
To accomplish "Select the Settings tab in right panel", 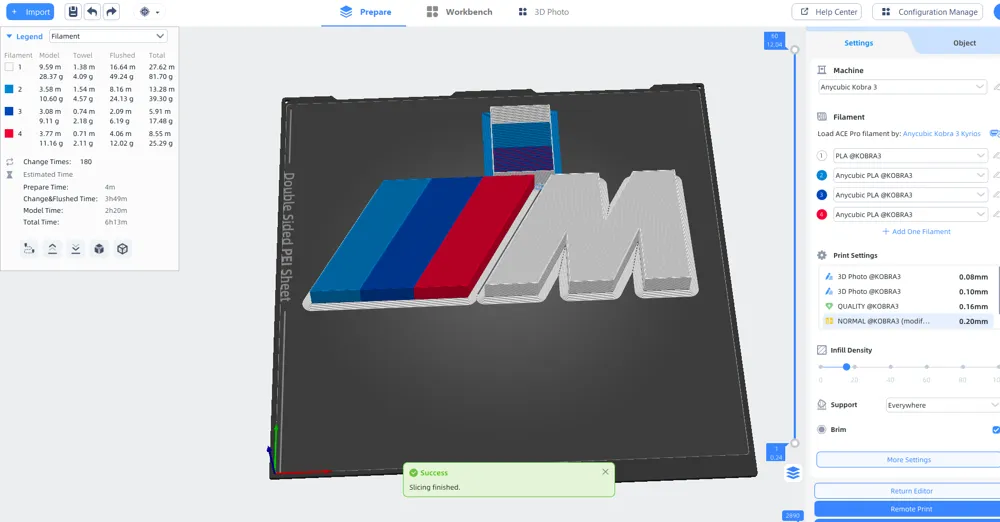I will click(858, 43).
